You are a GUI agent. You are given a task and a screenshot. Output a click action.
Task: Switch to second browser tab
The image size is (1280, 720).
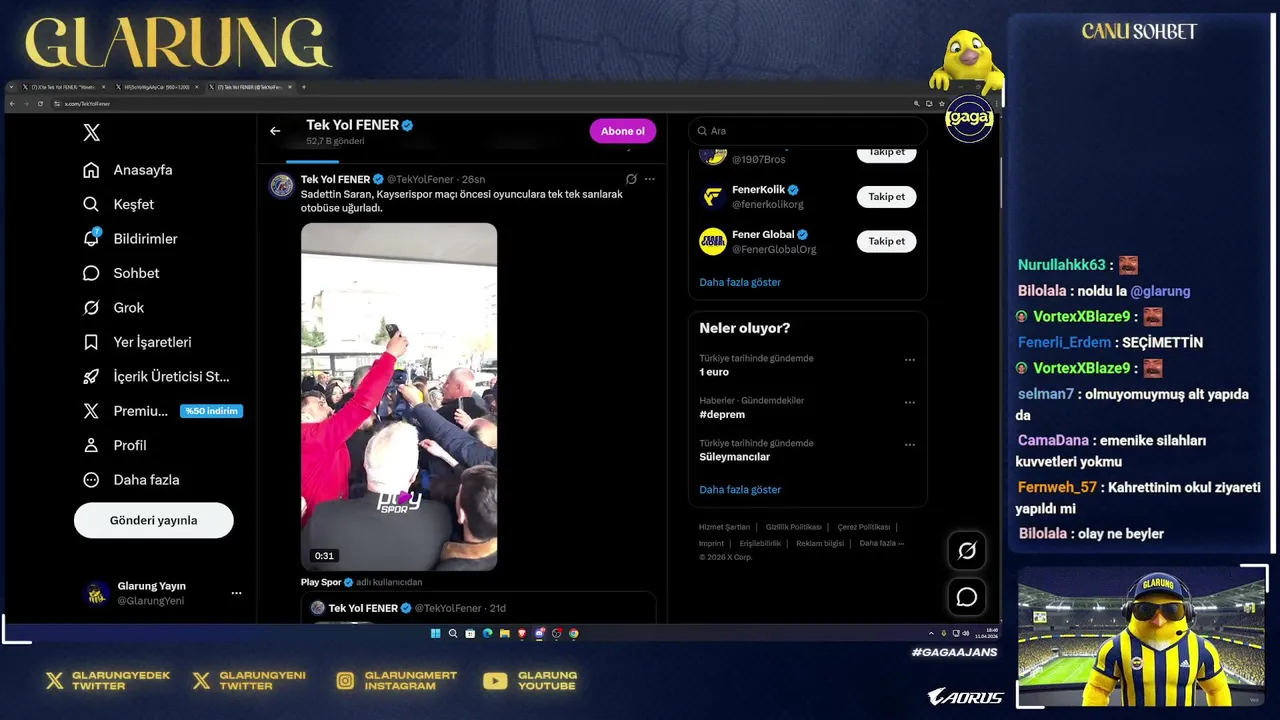[157, 87]
